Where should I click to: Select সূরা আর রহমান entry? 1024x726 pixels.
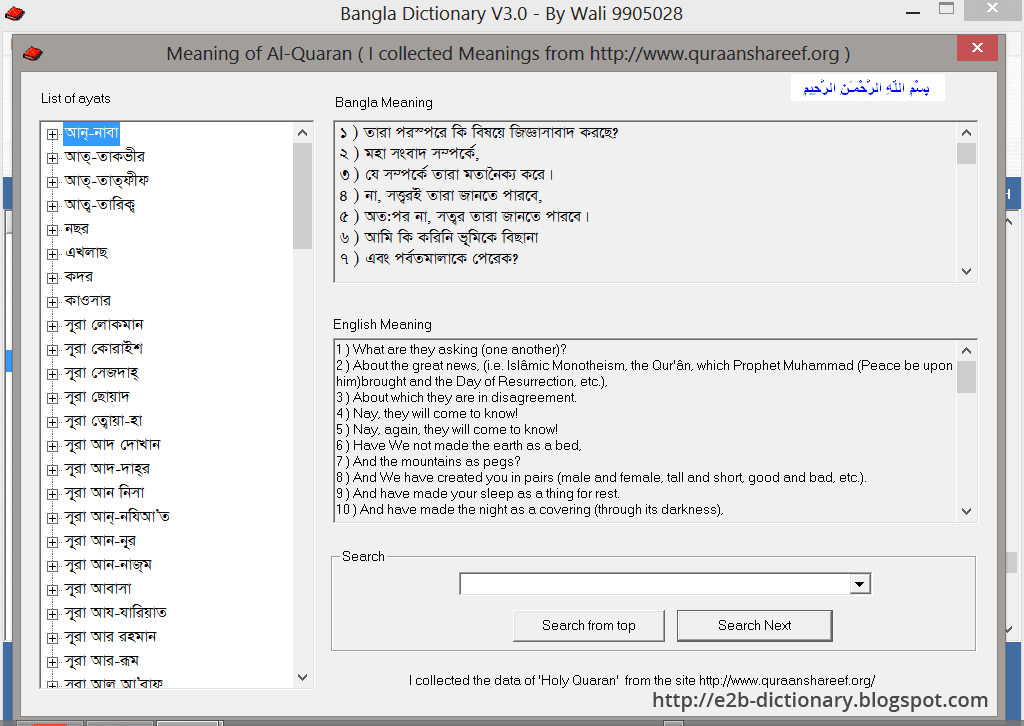110,637
